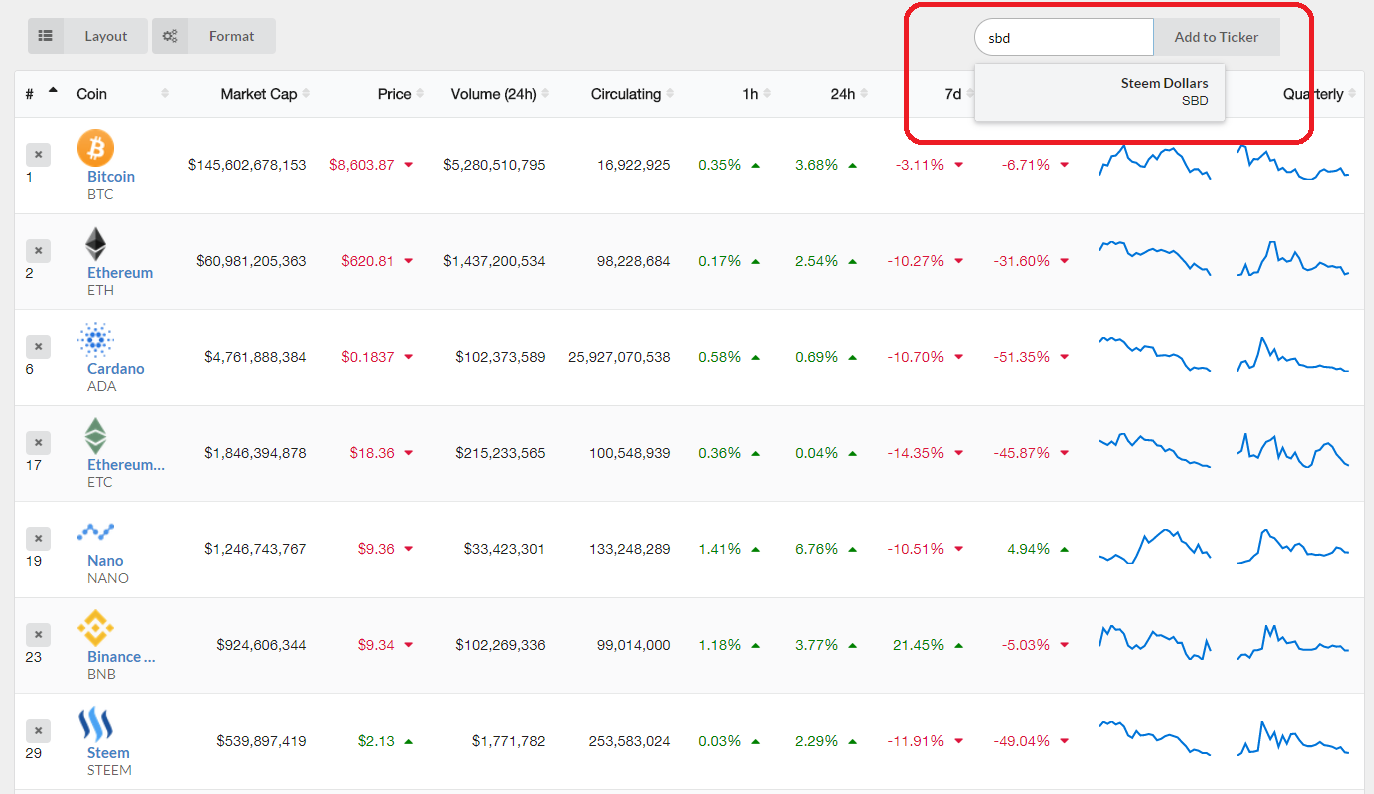This screenshot has height=794, width=1374.
Task: Select Steem Dollars SBD suggestion
Action: [x=1100, y=92]
